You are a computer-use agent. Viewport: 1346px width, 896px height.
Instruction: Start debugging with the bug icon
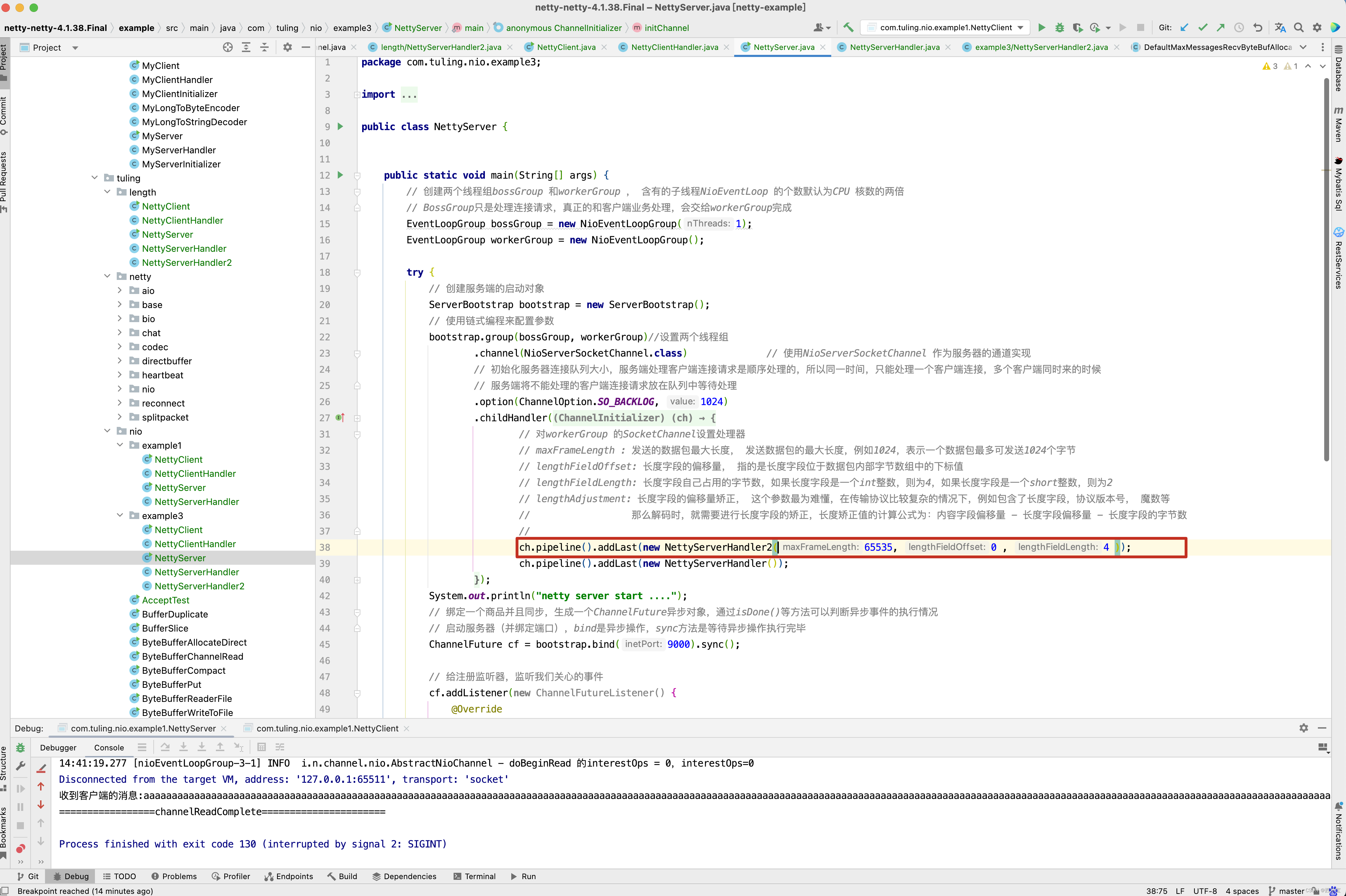click(1059, 27)
